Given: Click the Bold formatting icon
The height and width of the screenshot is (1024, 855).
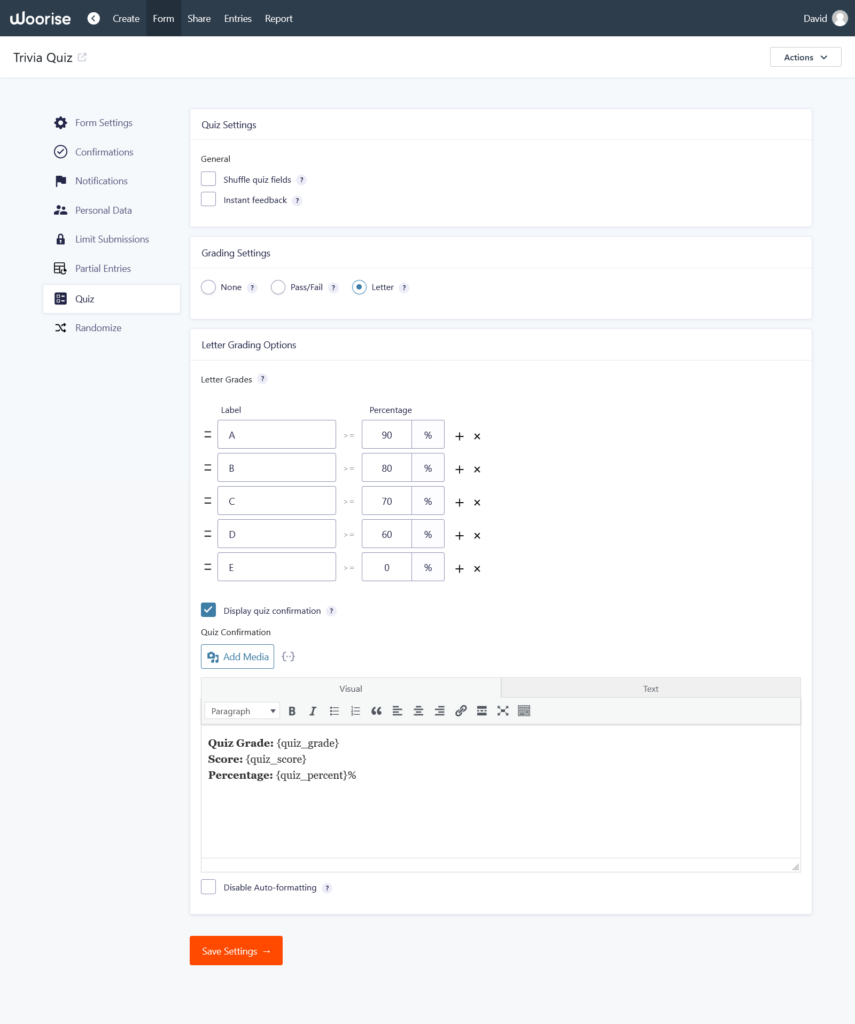Looking at the screenshot, I should coord(292,711).
